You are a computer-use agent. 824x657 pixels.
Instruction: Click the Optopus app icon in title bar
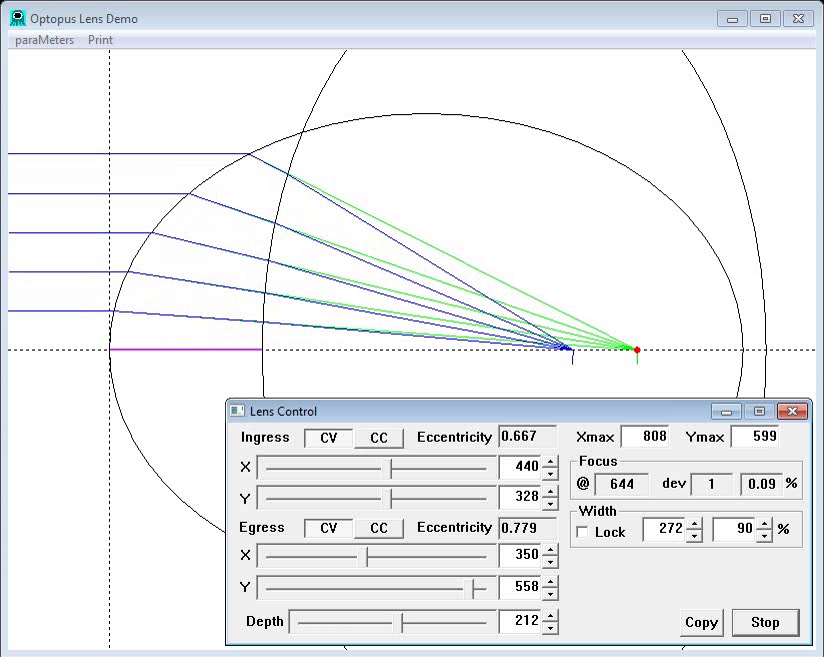point(18,18)
